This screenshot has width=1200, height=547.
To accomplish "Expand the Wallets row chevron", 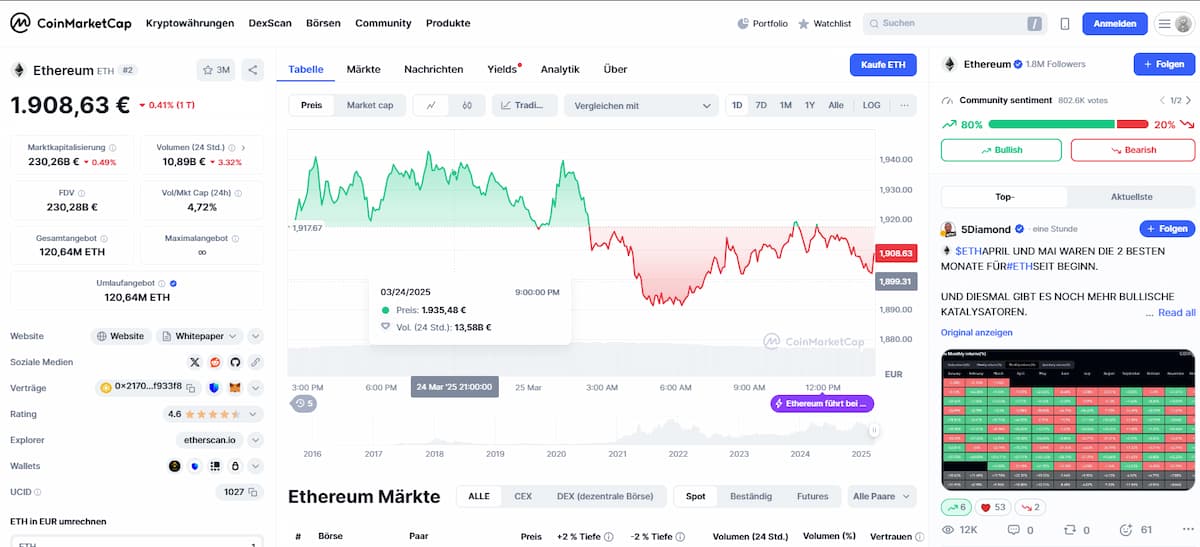I will 255,466.
